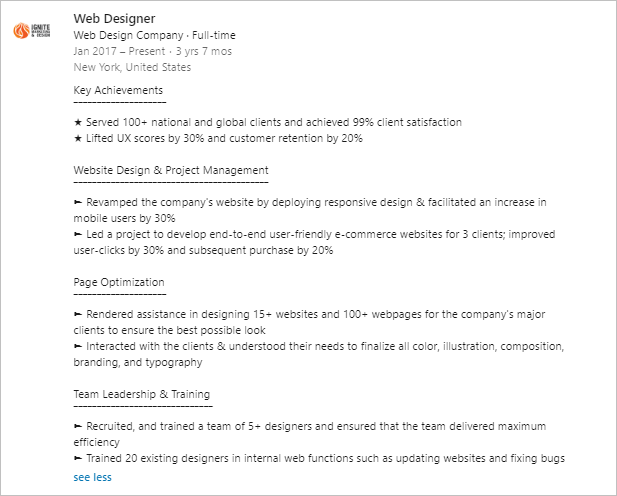
Task: Click the Ignite company logo
Action: pyautogui.click(x=36, y=31)
